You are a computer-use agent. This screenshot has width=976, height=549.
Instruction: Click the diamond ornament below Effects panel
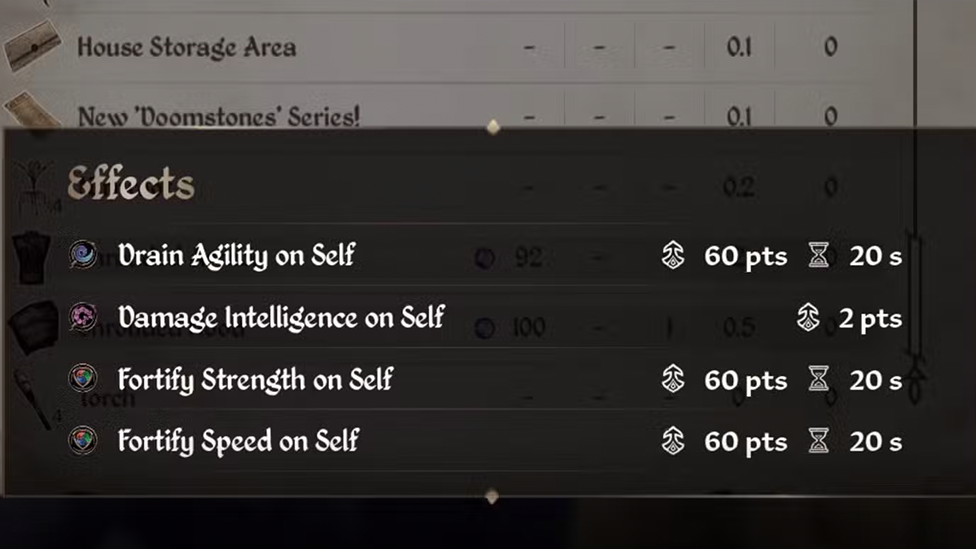[491, 496]
